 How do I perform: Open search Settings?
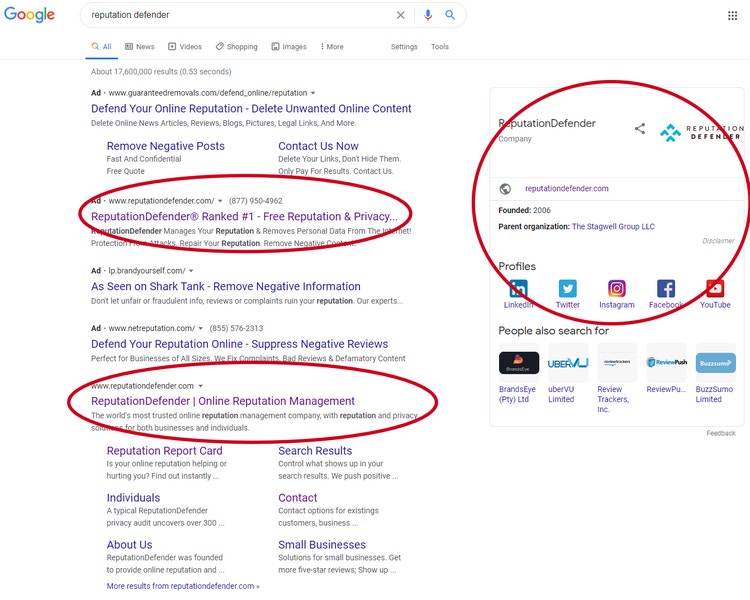tap(404, 46)
